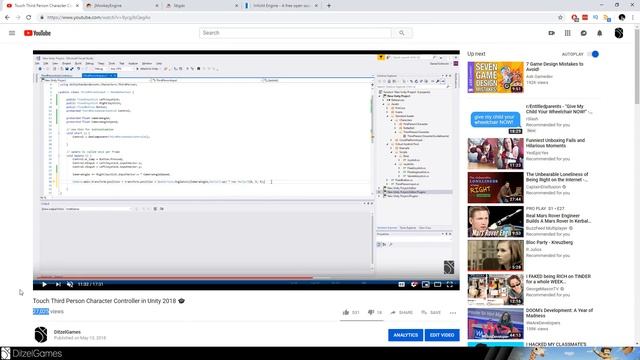
Task: Click the search magnifier button
Action: pos(402,33)
